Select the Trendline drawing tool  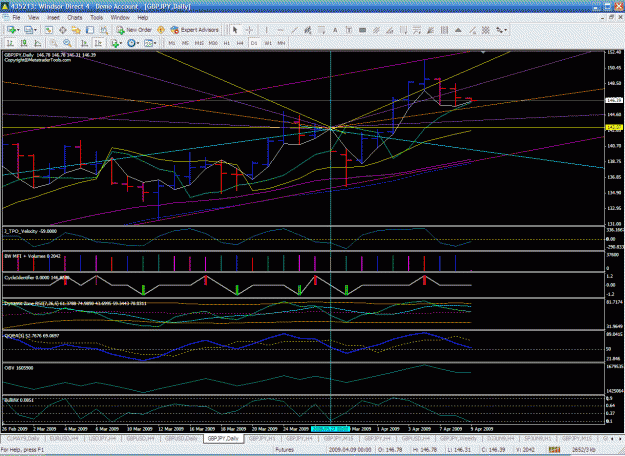click(x=294, y=30)
